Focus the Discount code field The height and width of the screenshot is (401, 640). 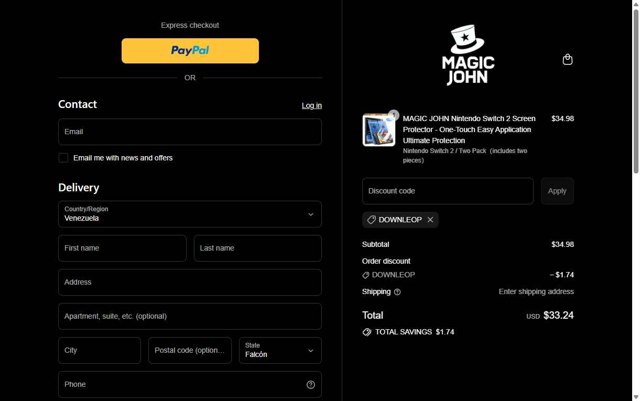pos(448,191)
